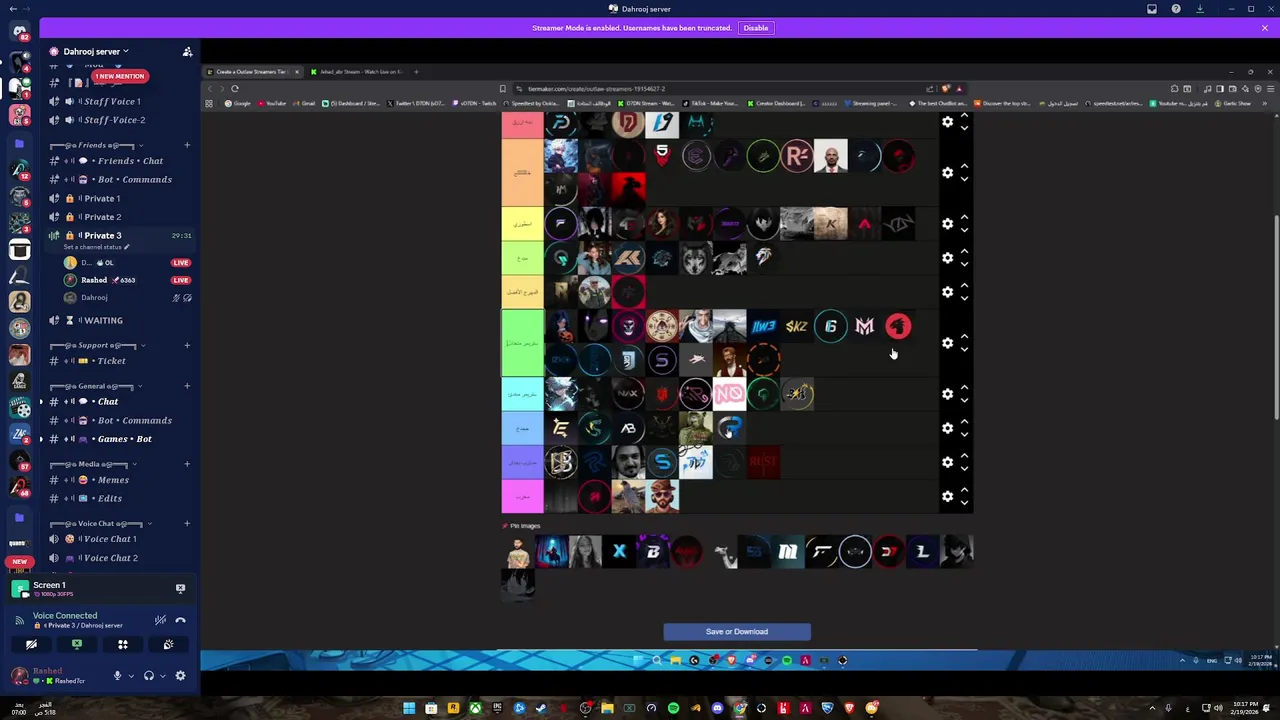Open Discord user settings gear
Image resolution: width=1280 pixels, height=720 pixels.
180,676
